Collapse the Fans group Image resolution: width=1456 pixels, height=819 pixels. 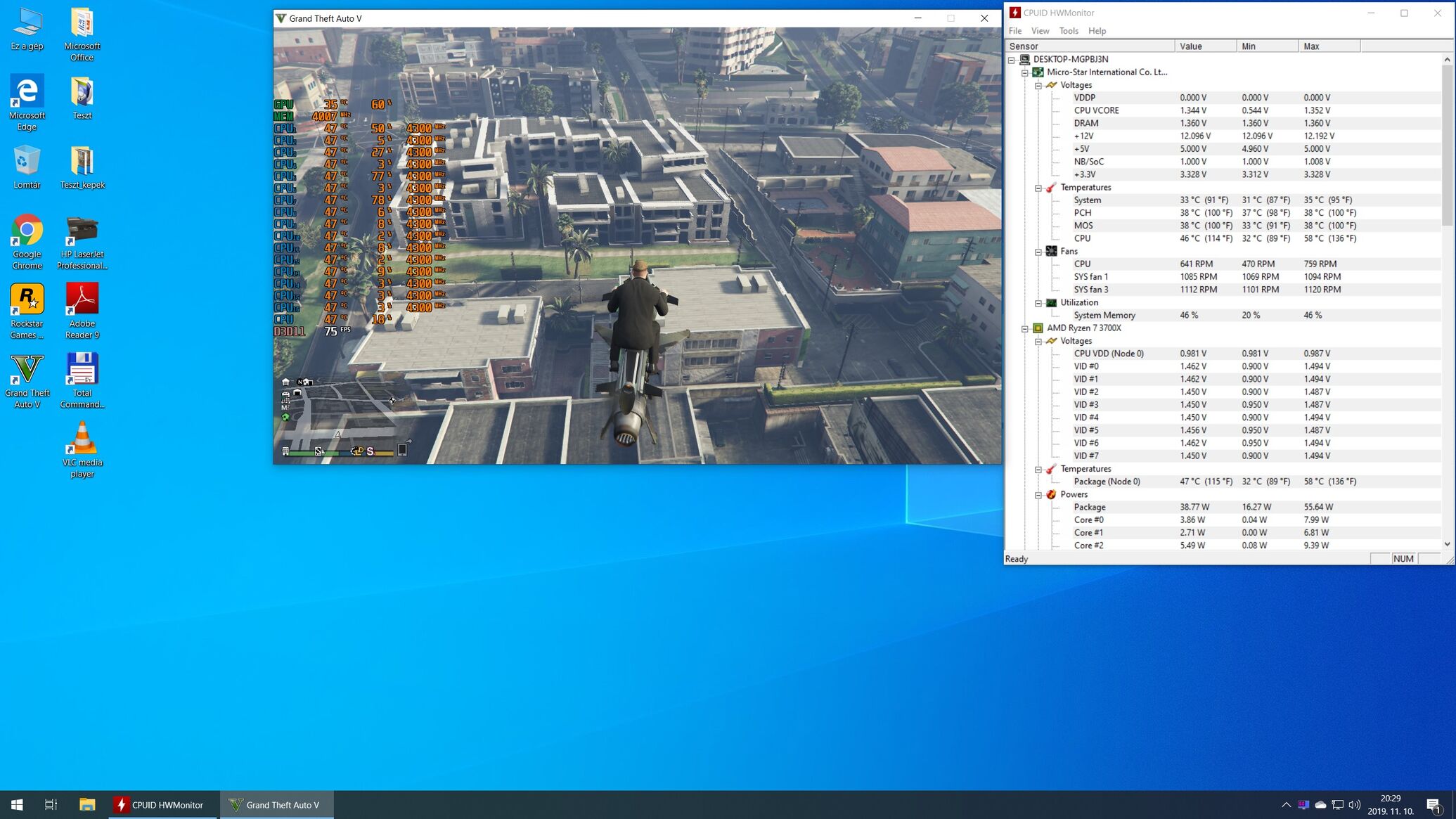point(1038,252)
